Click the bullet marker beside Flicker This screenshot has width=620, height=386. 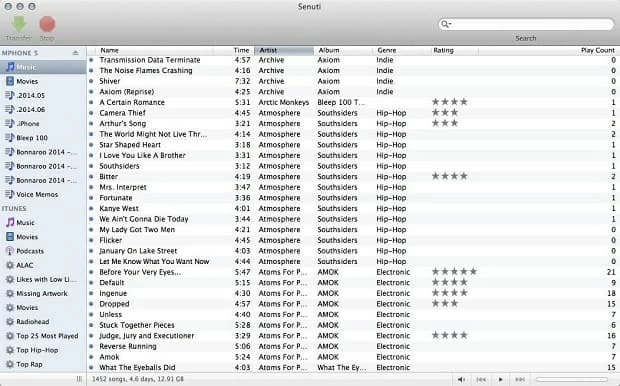[91, 240]
